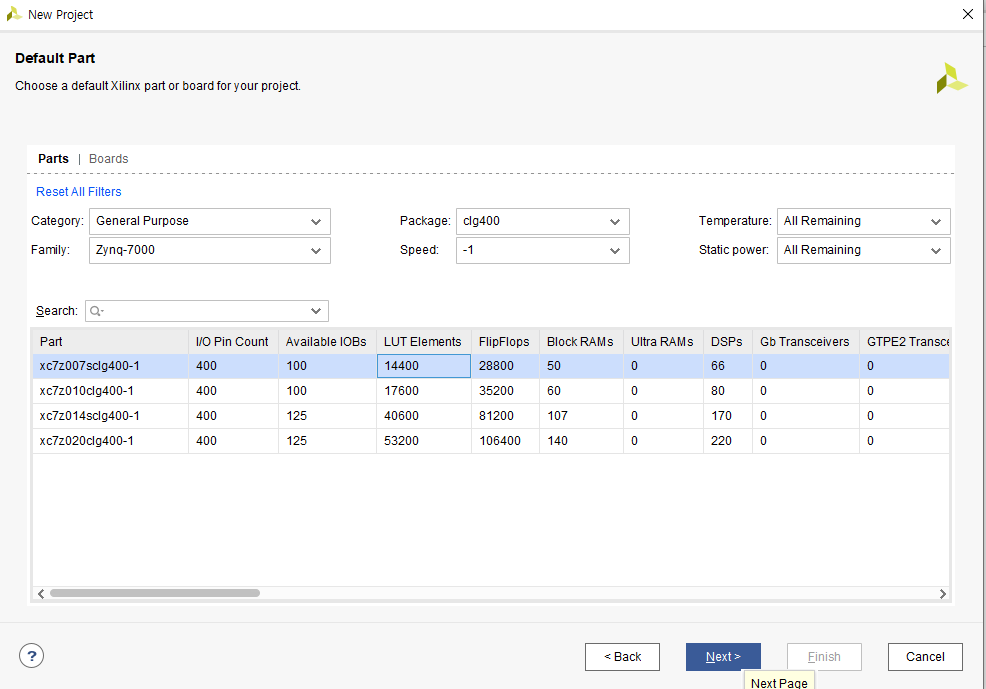
Task: Sort by Available IOBs header
Action: pos(327,341)
